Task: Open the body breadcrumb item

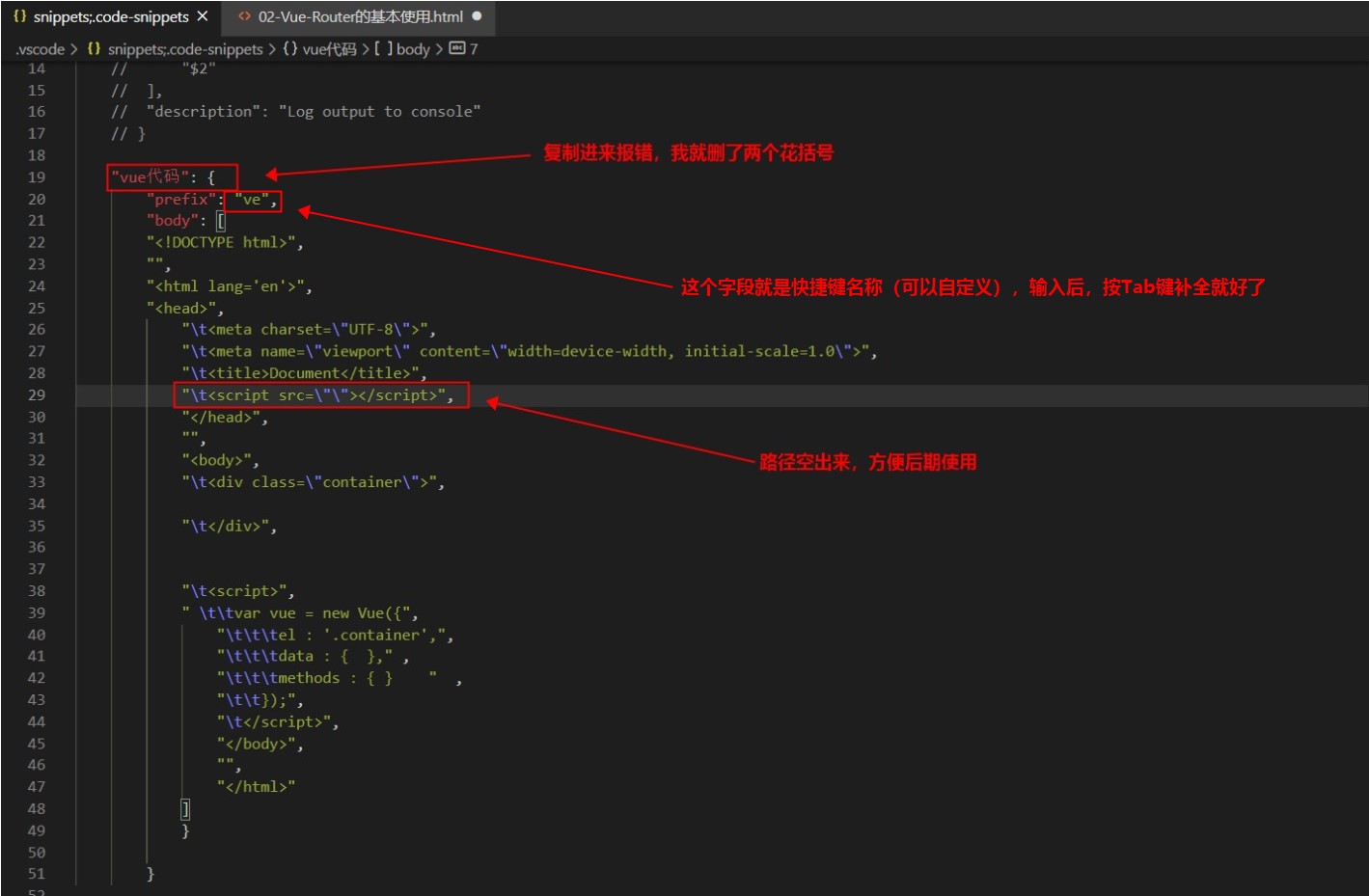Action: tap(413, 49)
